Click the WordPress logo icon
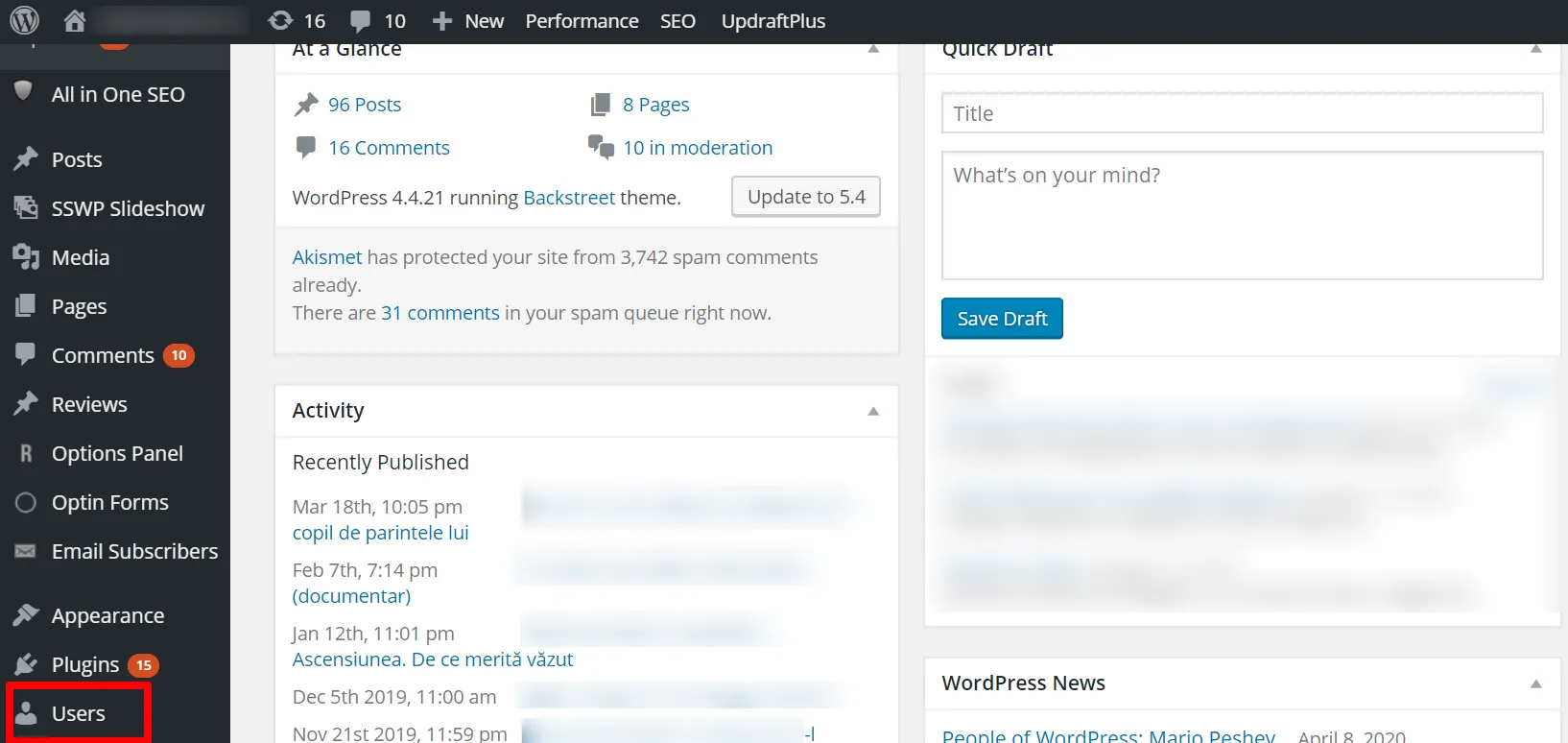The width and height of the screenshot is (1568, 743). coord(24,20)
